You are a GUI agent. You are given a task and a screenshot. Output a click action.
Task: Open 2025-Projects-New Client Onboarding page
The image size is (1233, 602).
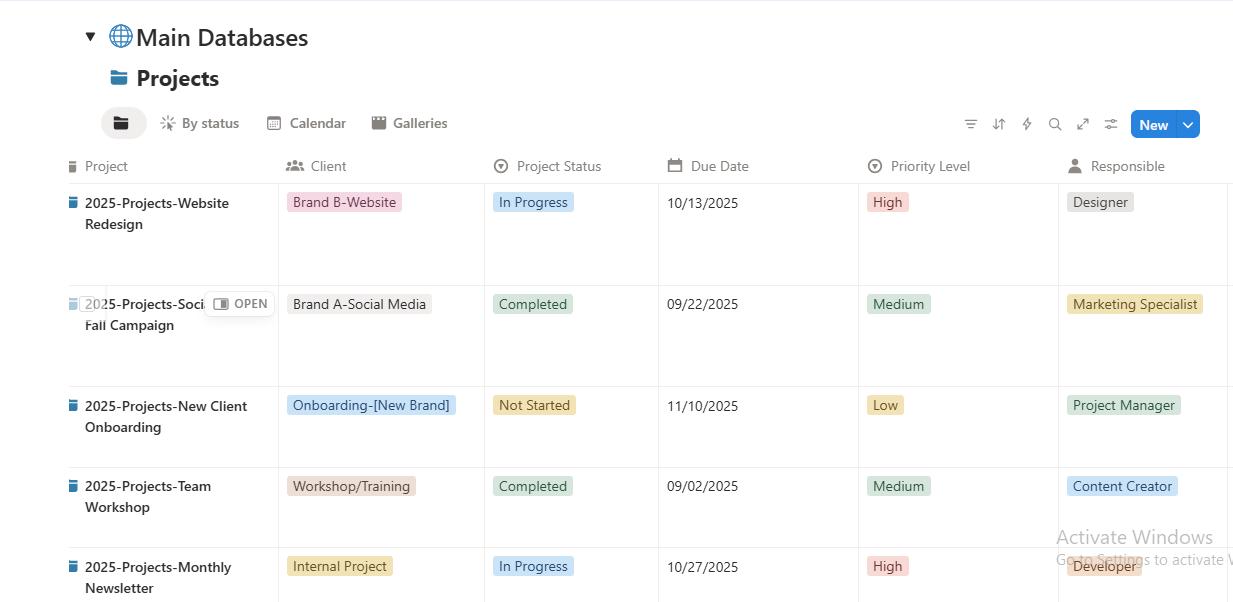(x=166, y=416)
